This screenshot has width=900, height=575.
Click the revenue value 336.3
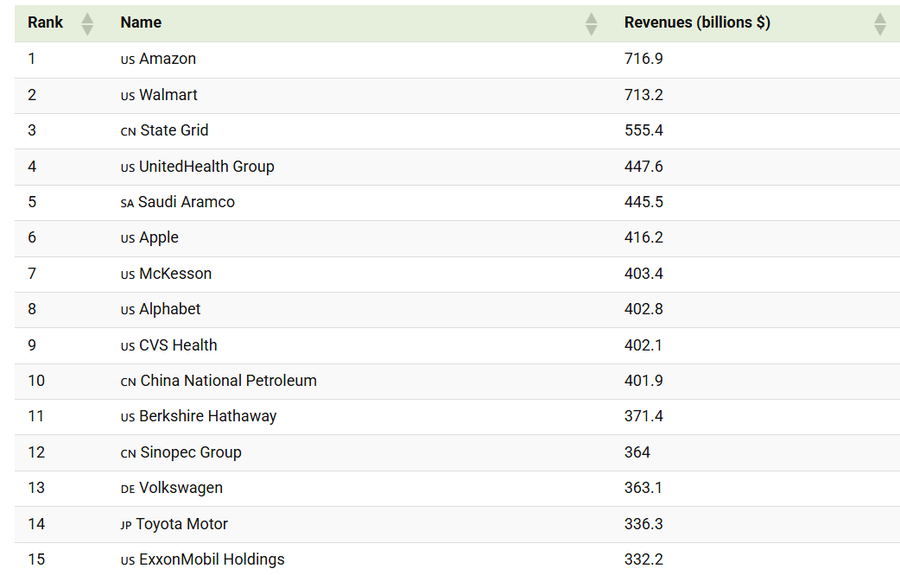pos(643,524)
